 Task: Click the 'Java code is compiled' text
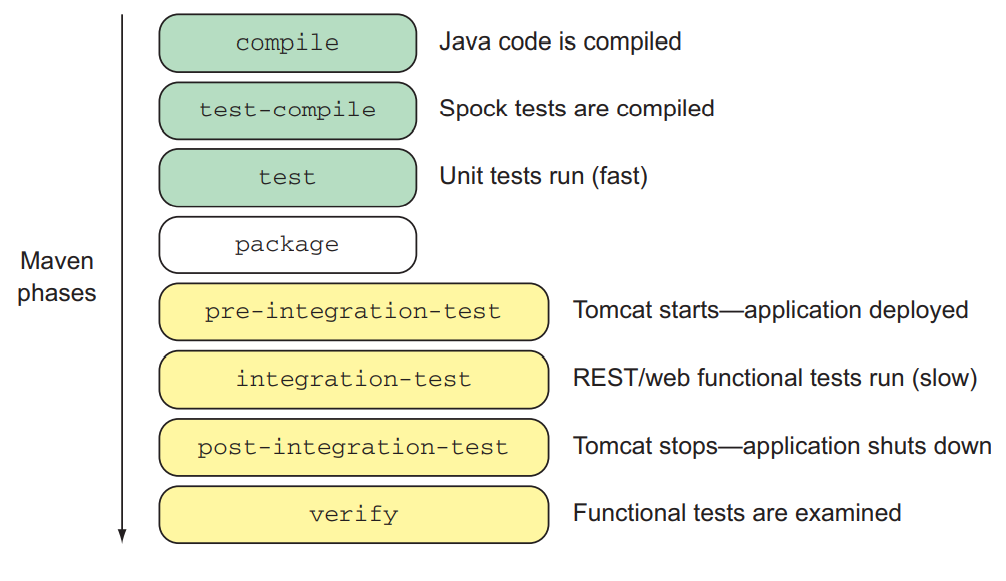(560, 42)
